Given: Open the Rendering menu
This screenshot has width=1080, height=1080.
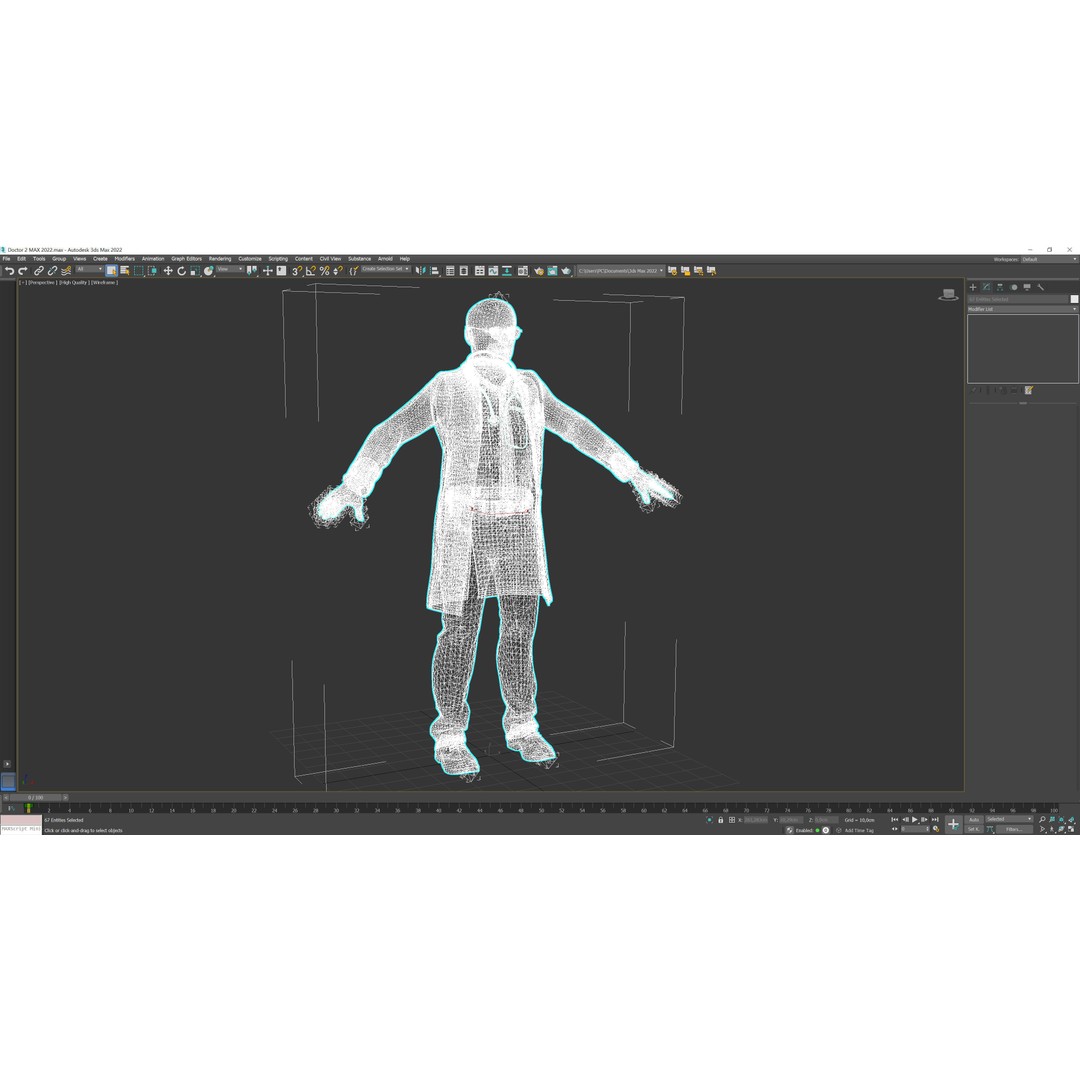Looking at the screenshot, I should pos(220,259).
